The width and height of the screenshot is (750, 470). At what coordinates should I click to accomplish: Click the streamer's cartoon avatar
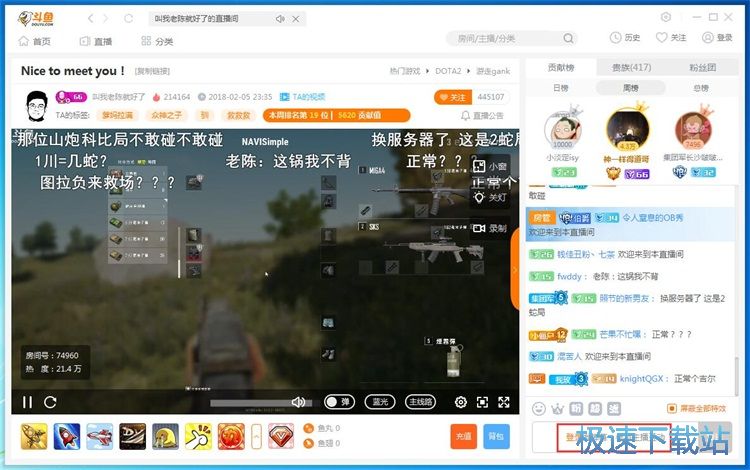pyautogui.click(x=37, y=106)
